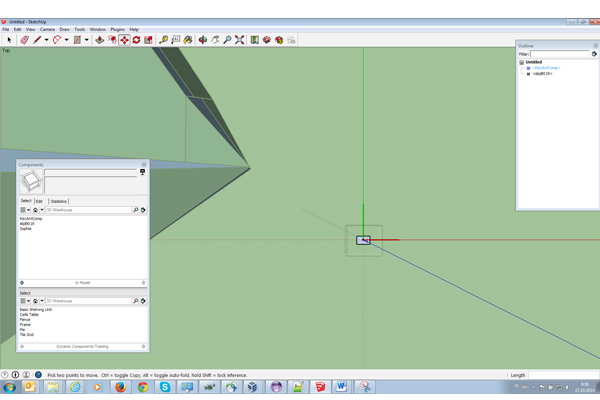The image size is (600, 400).
Task: Select the Orbit camera tool
Action: point(202,40)
